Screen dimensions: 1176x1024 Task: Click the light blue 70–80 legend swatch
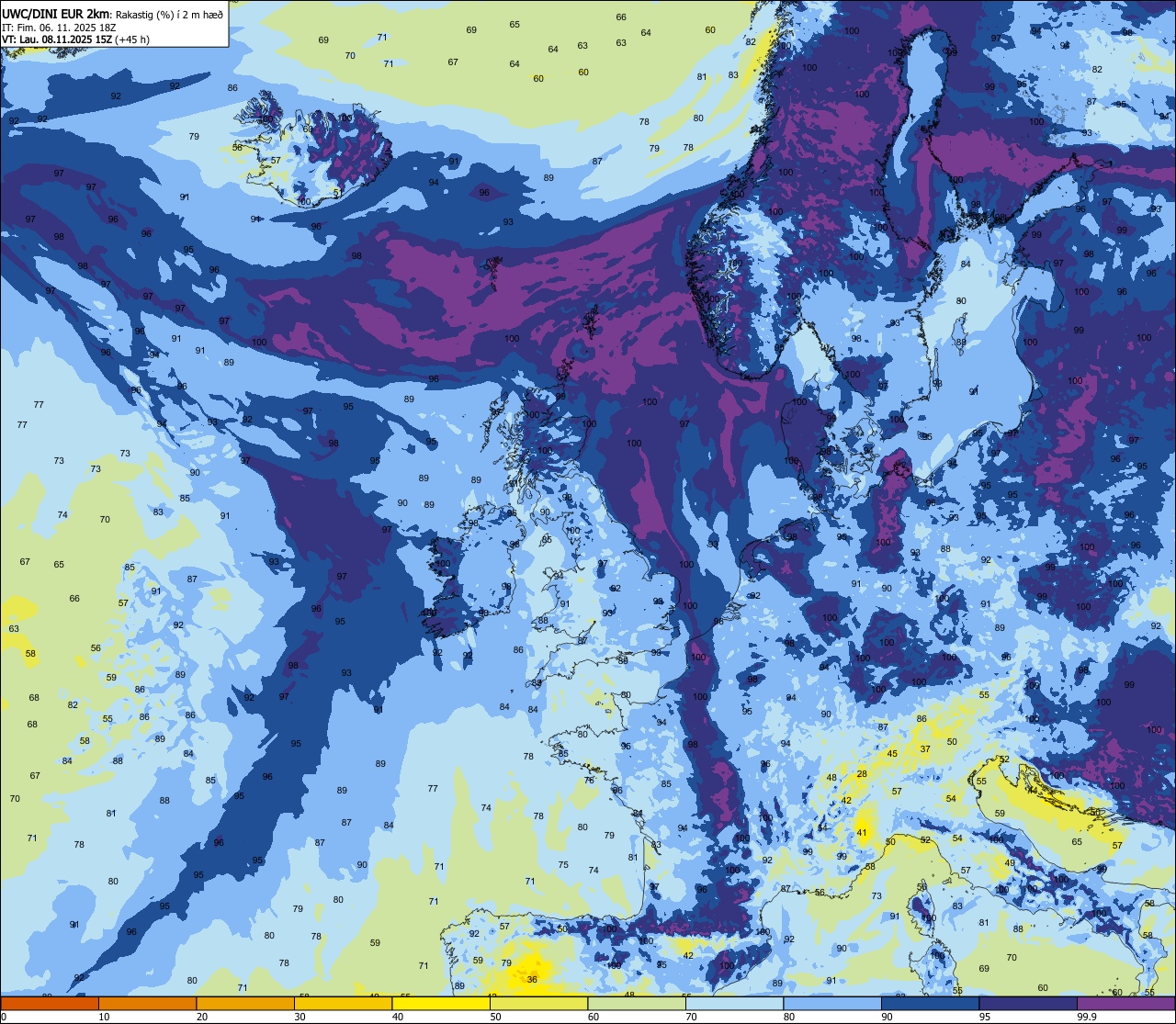tap(734, 1003)
